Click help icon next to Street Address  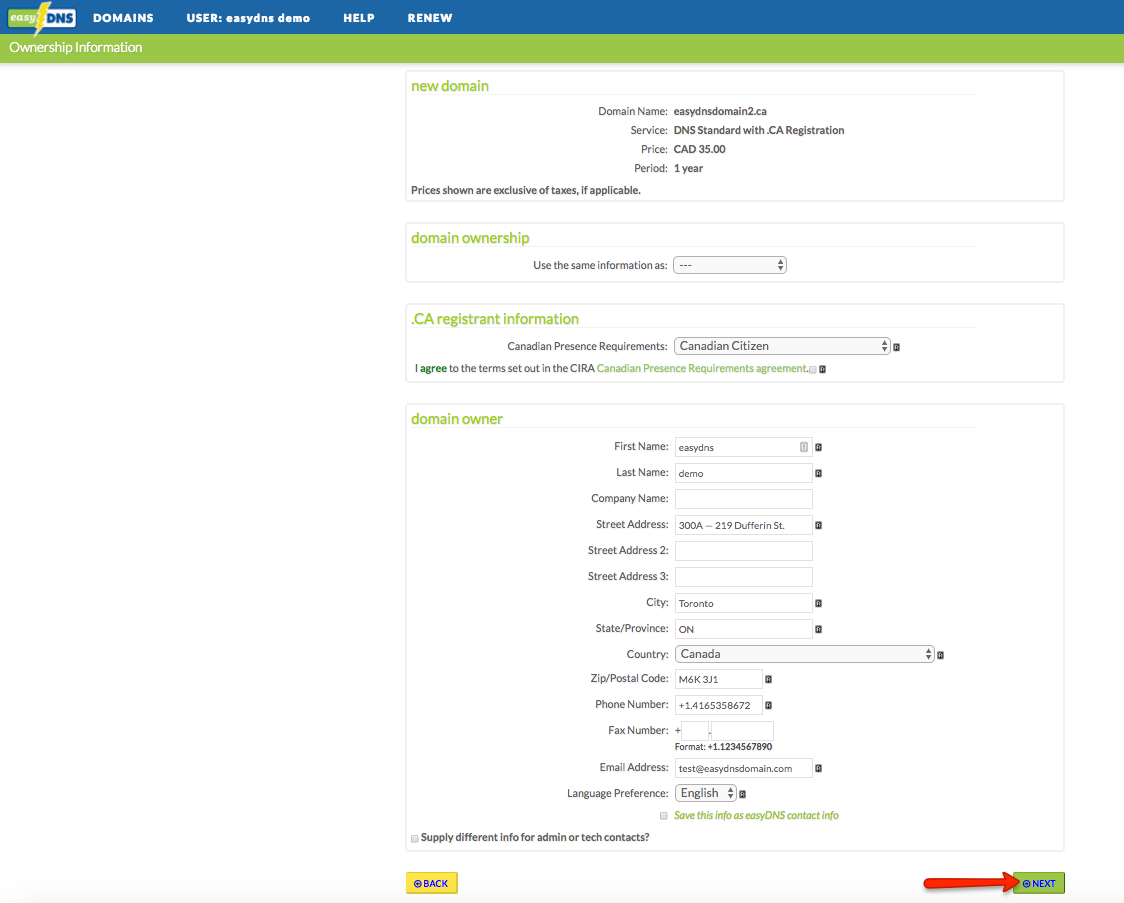point(819,525)
